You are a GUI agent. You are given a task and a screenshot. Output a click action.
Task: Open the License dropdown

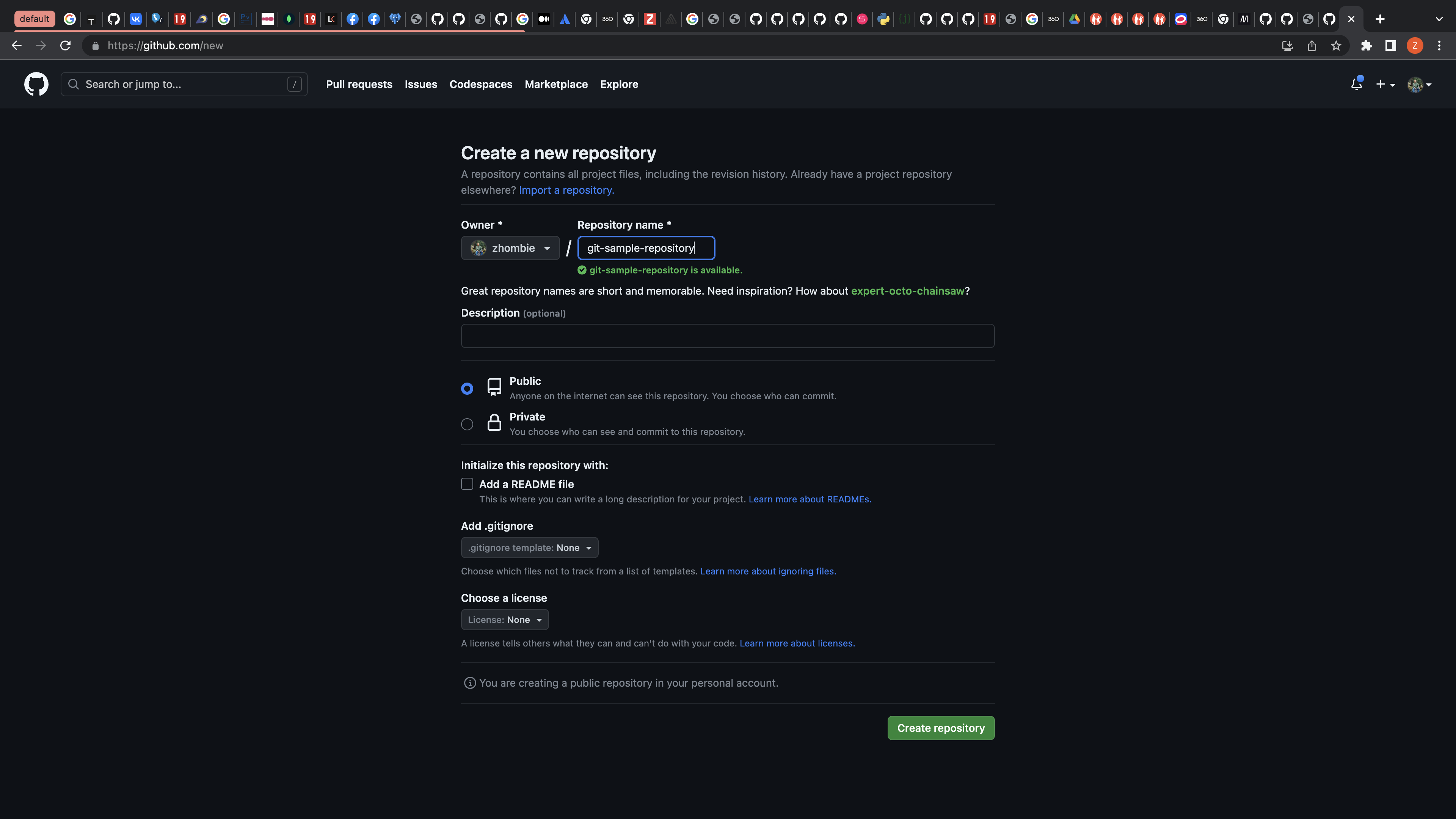tap(504, 620)
